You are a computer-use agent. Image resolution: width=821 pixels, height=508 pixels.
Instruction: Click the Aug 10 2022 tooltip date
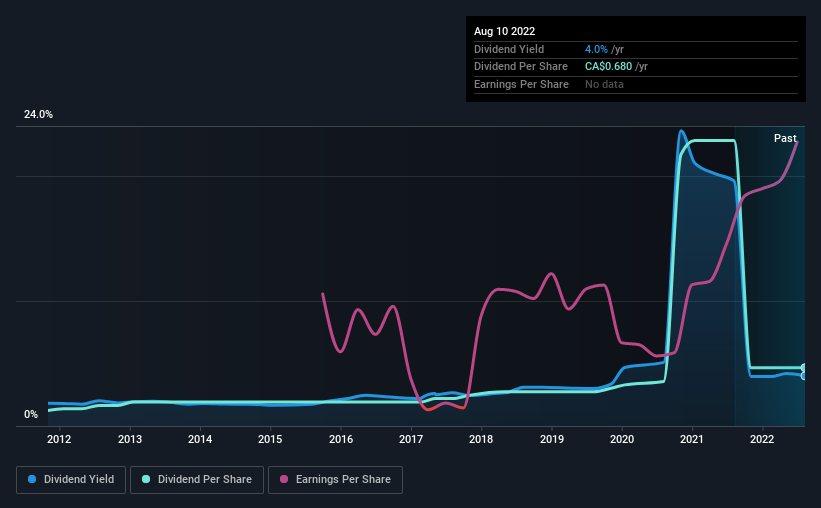505,31
